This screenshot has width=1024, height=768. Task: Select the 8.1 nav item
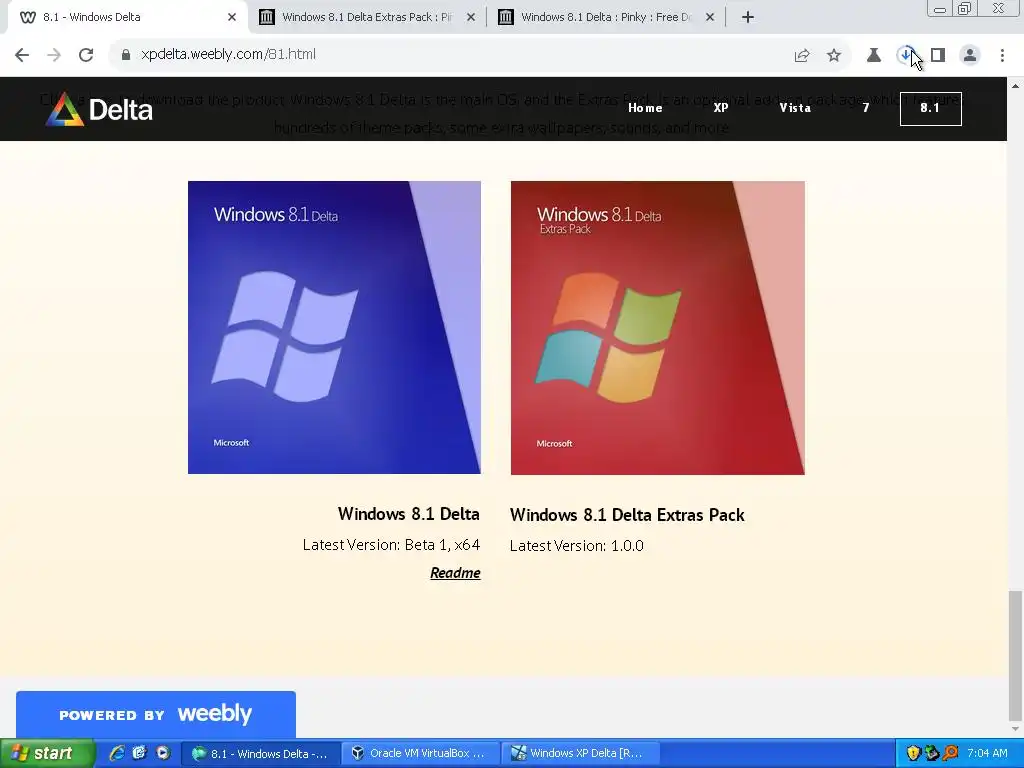click(x=930, y=108)
